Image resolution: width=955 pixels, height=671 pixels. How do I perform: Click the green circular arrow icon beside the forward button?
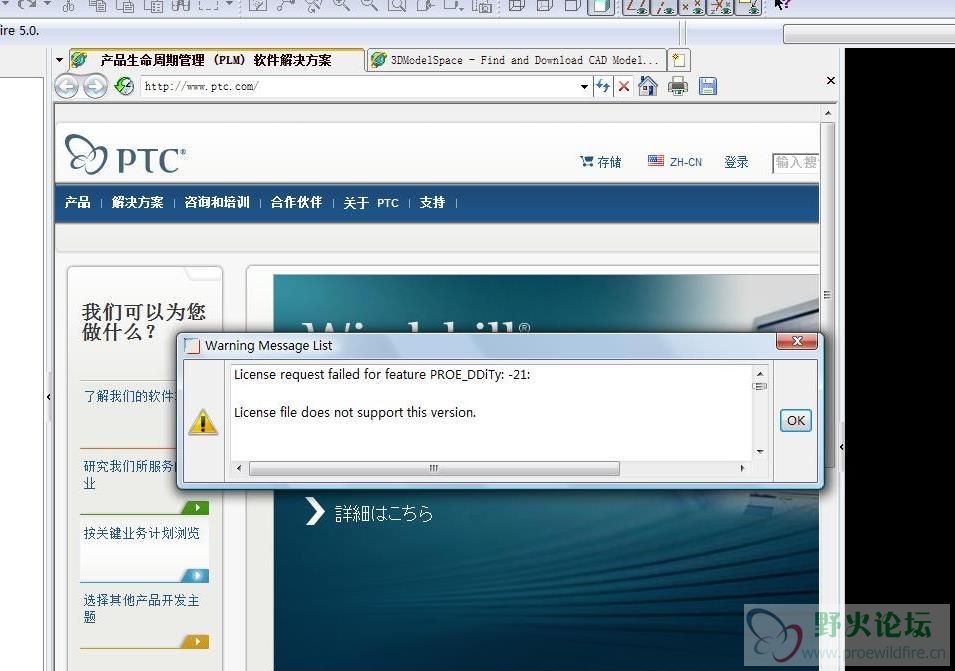125,86
